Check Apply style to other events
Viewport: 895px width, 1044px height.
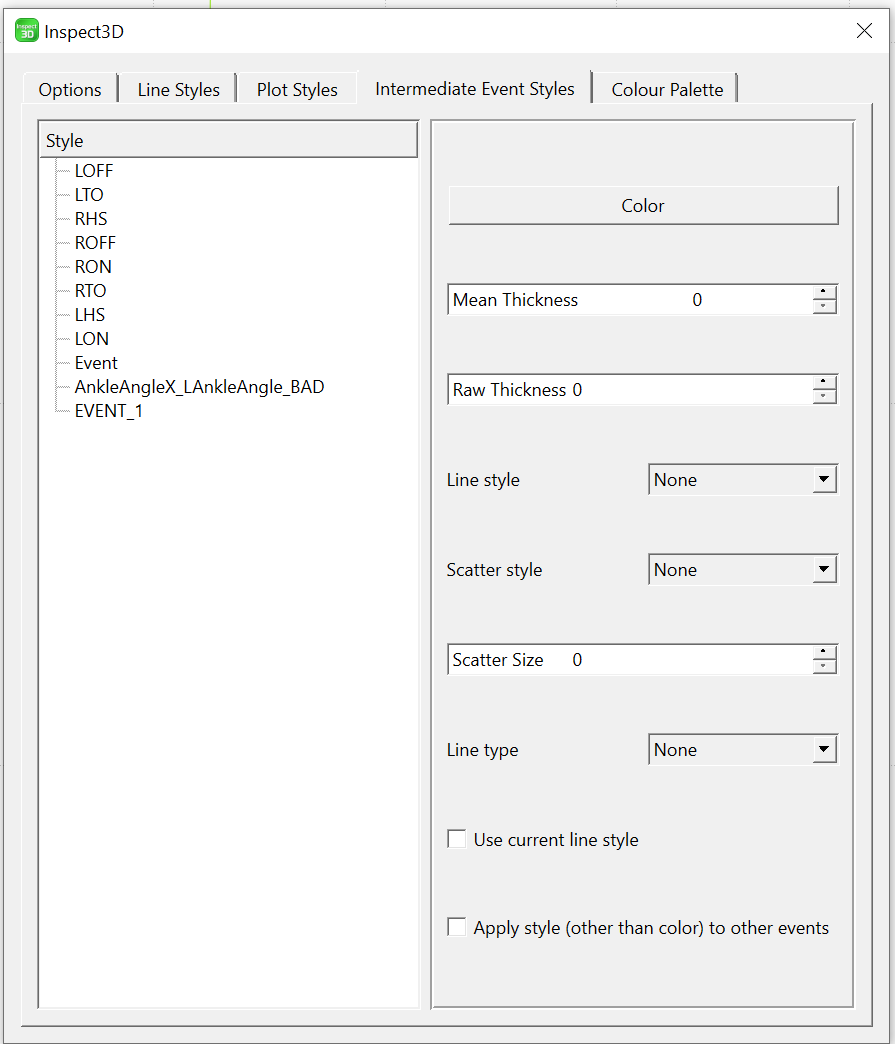coord(457,927)
